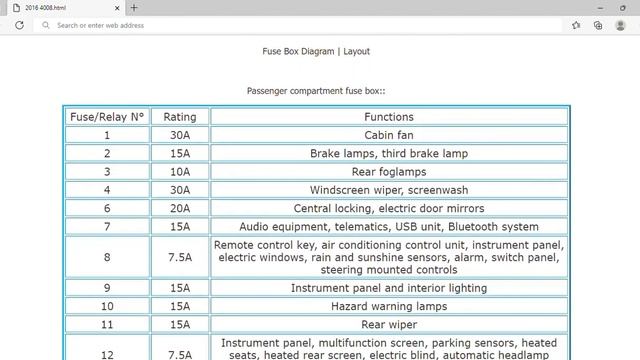Minimize the browser window
Image resolution: width=640 pixels, height=360 pixels.
(600, 8)
